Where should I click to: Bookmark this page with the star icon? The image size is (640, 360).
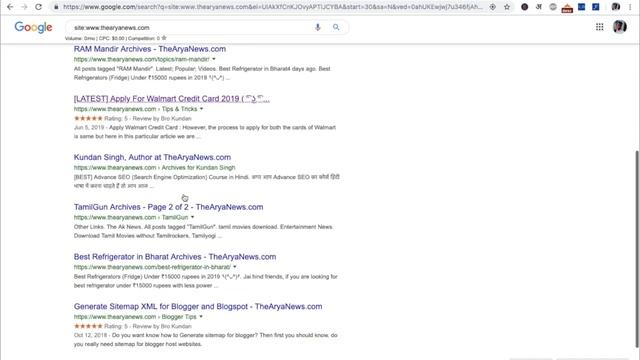click(x=507, y=7)
